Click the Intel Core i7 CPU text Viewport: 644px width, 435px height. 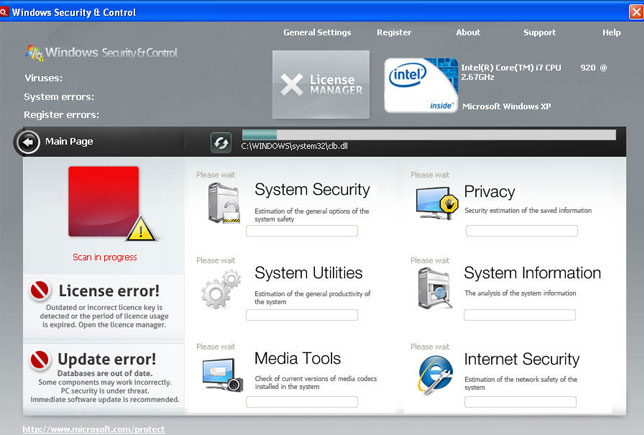[x=534, y=72]
